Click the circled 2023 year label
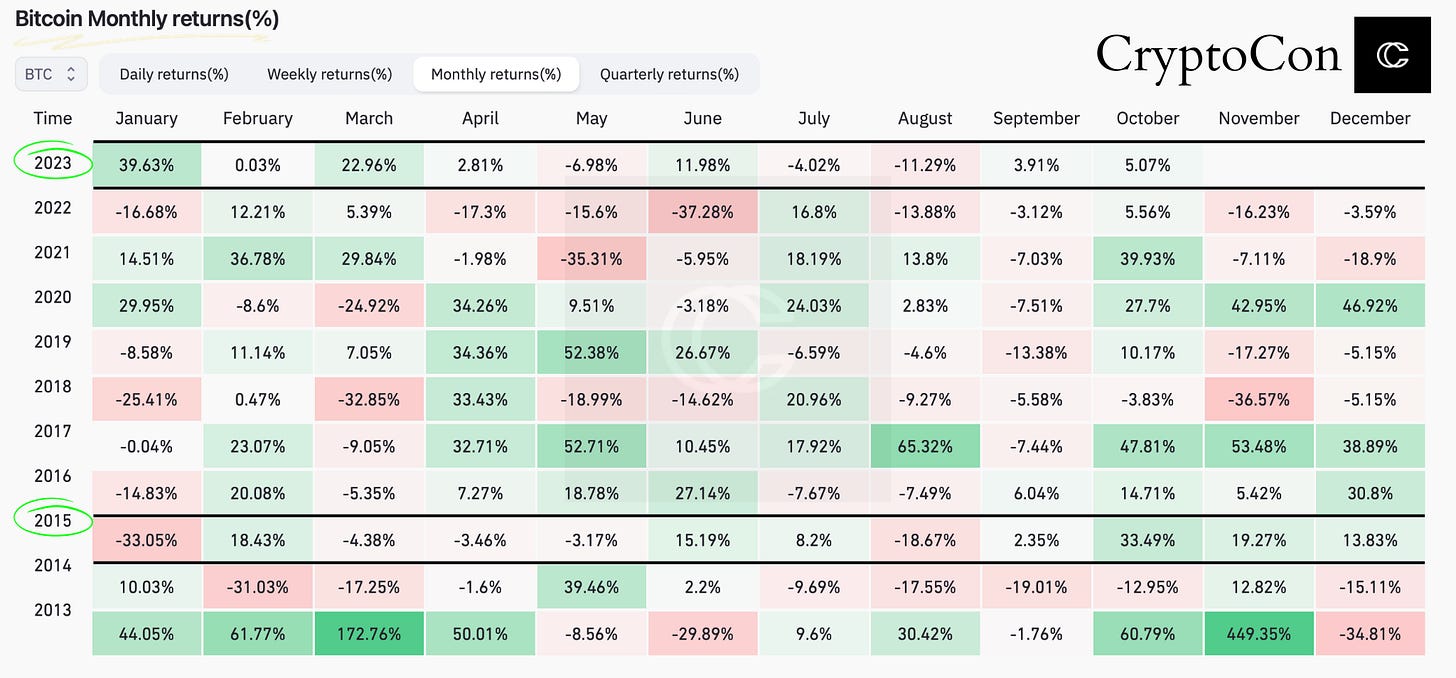This screenshot has width=1456, height=678. (x=53, y=162)
